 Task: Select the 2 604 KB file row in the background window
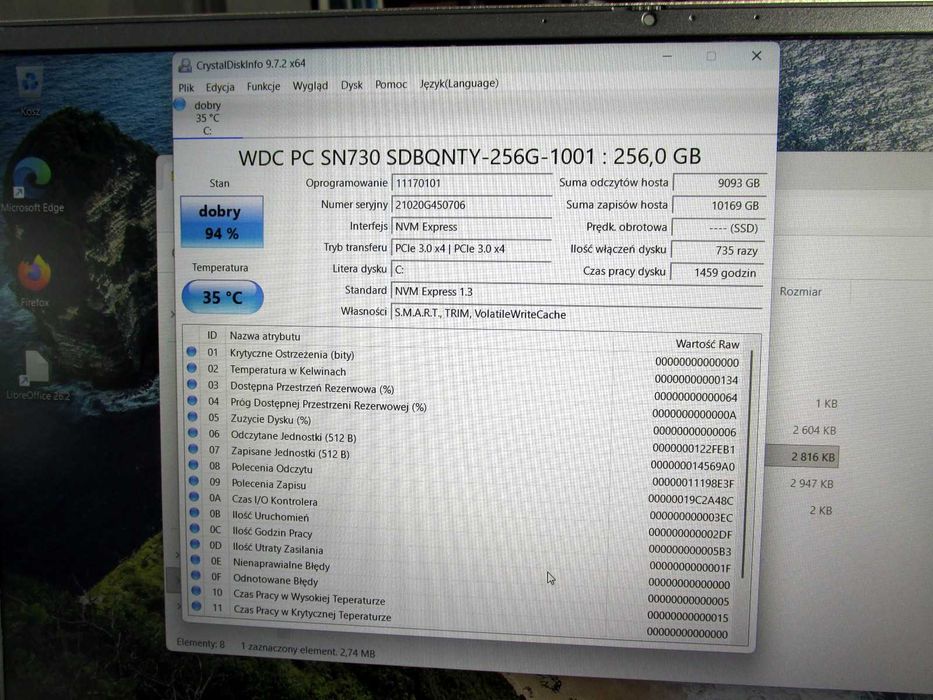tap(814, 430)
